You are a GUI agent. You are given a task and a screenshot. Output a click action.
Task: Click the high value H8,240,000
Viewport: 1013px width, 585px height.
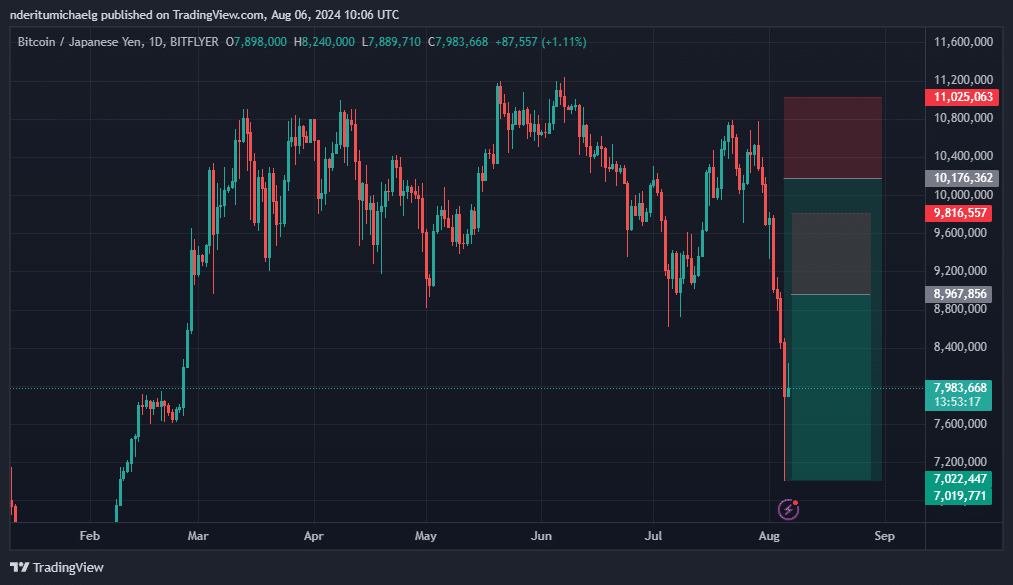tap(324, 42)
